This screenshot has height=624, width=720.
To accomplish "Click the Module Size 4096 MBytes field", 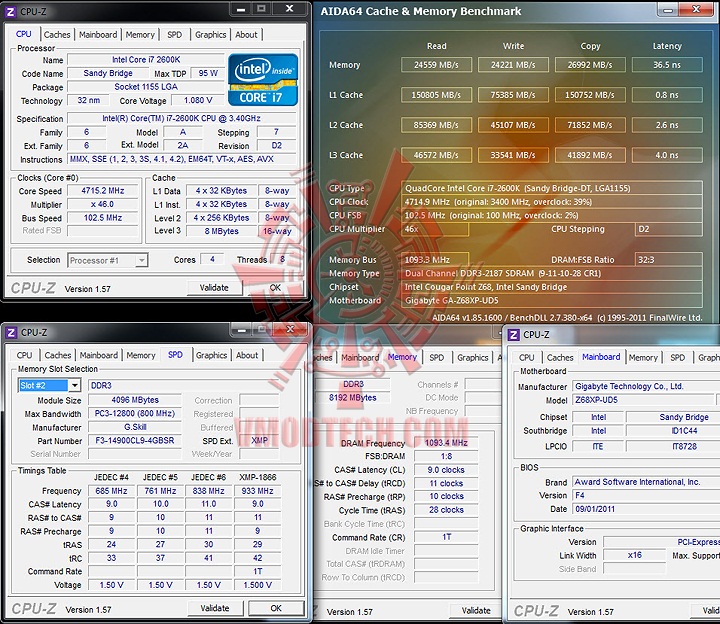I will pos(135,400).
